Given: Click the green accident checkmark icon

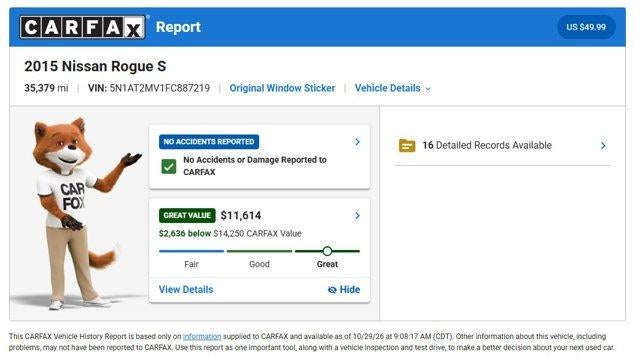Looking at the screenshot, I should [x=169, y=166].
